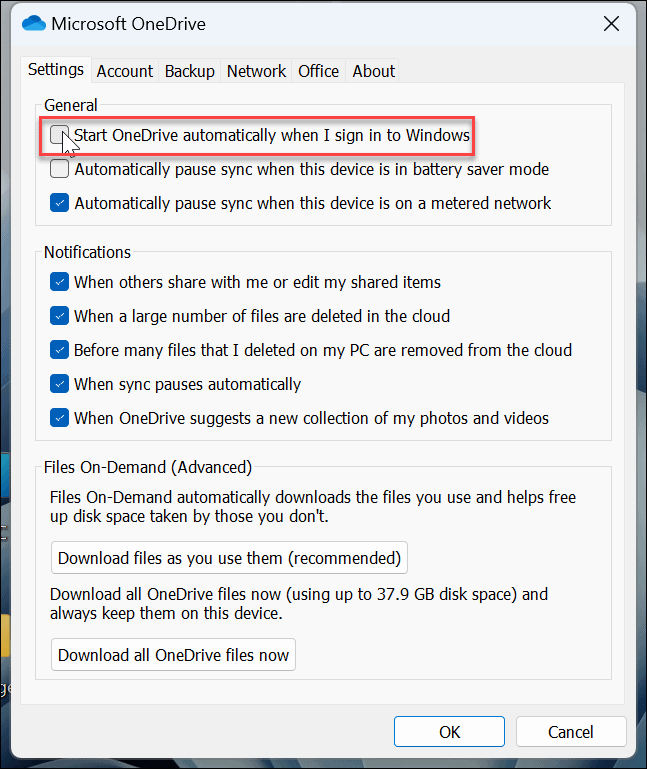The height and width of the screenshot is (769, 647).
Task: Click the 'Notifications' group heading
Action: (87, 252)
